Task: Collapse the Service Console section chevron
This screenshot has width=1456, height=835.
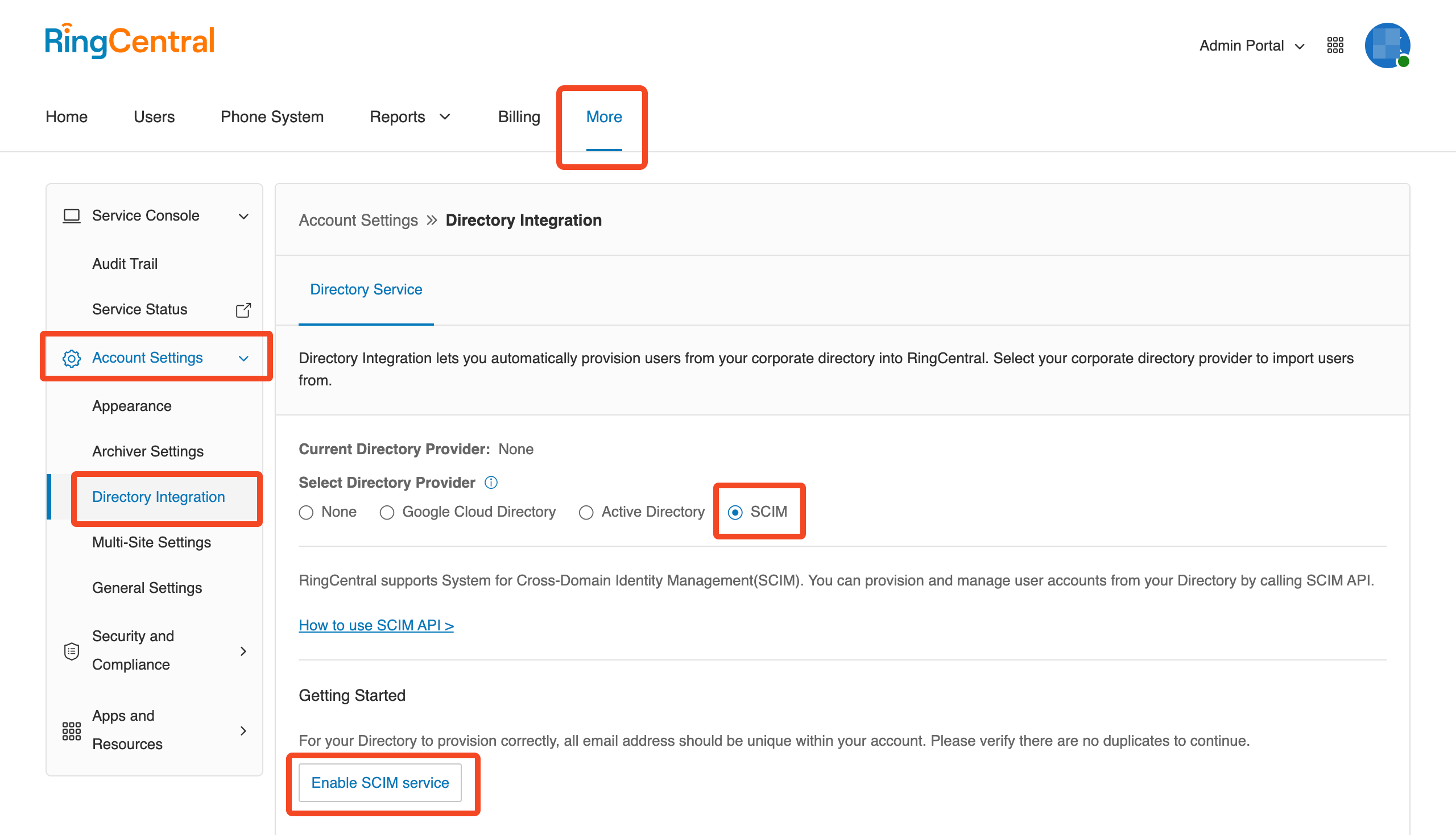Action: click(x=243, y=217)
